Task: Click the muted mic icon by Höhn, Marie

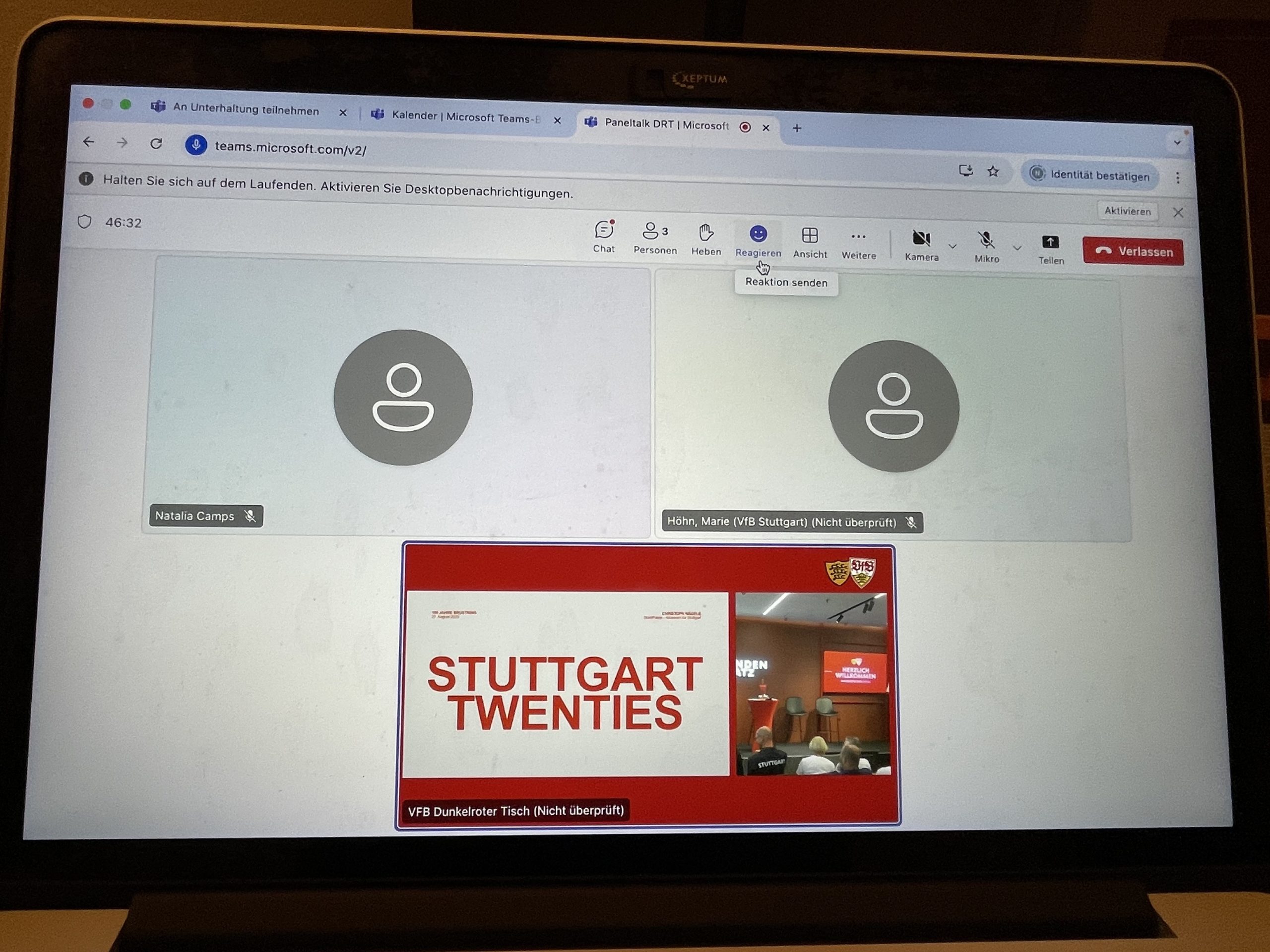Action: 911,522
